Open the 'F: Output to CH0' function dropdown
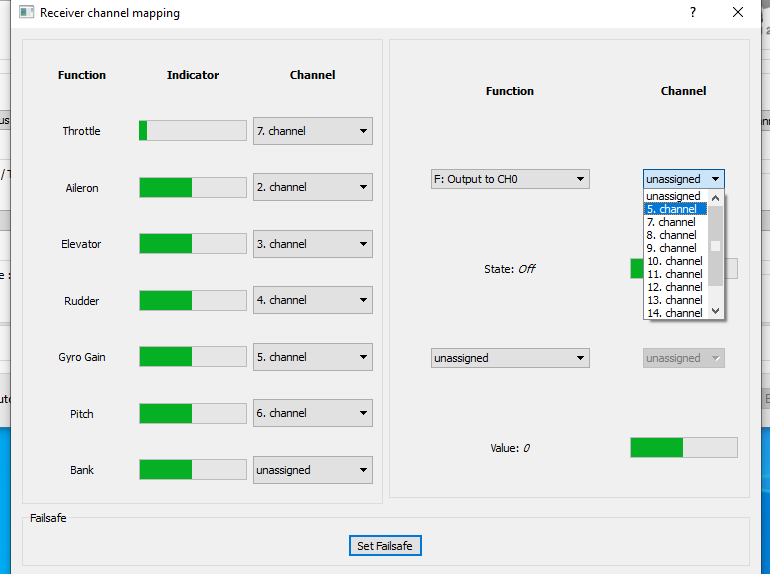Screen dimensions: 770x574 point(510,179)
